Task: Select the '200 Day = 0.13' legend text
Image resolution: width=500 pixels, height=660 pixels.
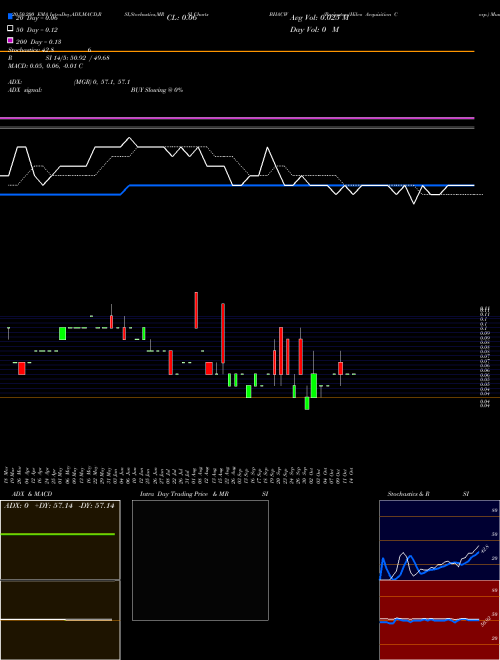Action: pyautogui.click(x=38, y=42)
